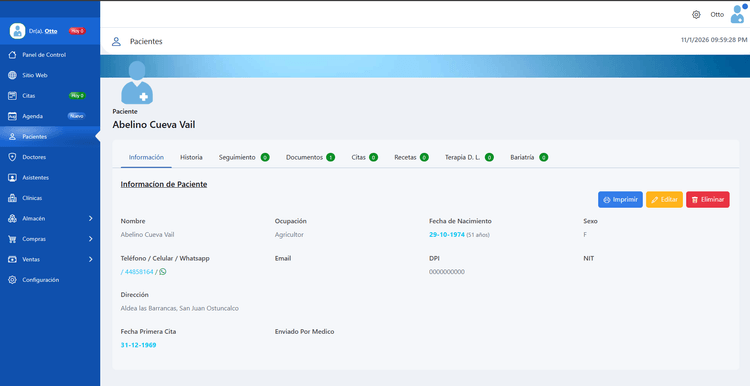Viewport: 750px width, 386px height.
Task: Click the Editar button
Action: 664,199
